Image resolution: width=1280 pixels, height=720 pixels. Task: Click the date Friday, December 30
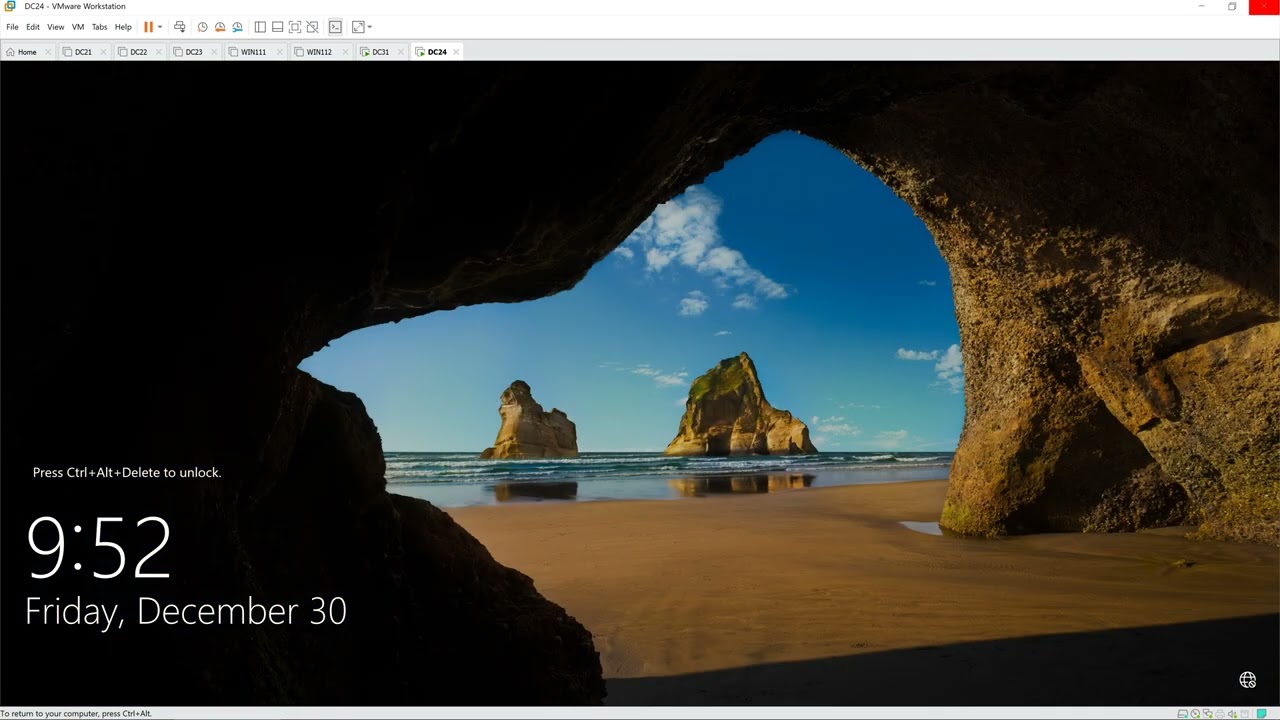coord(186,612)
